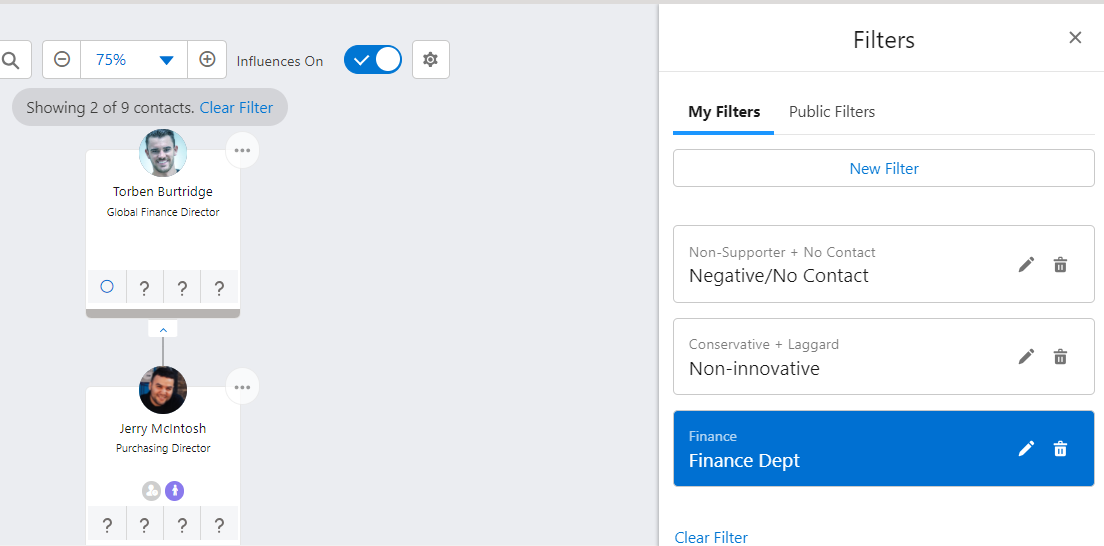Viewport: 1104px width, 546px height.
Task: Edit the Finance Dept filter
Action: pyautogui.click(x=1027, y=449)
